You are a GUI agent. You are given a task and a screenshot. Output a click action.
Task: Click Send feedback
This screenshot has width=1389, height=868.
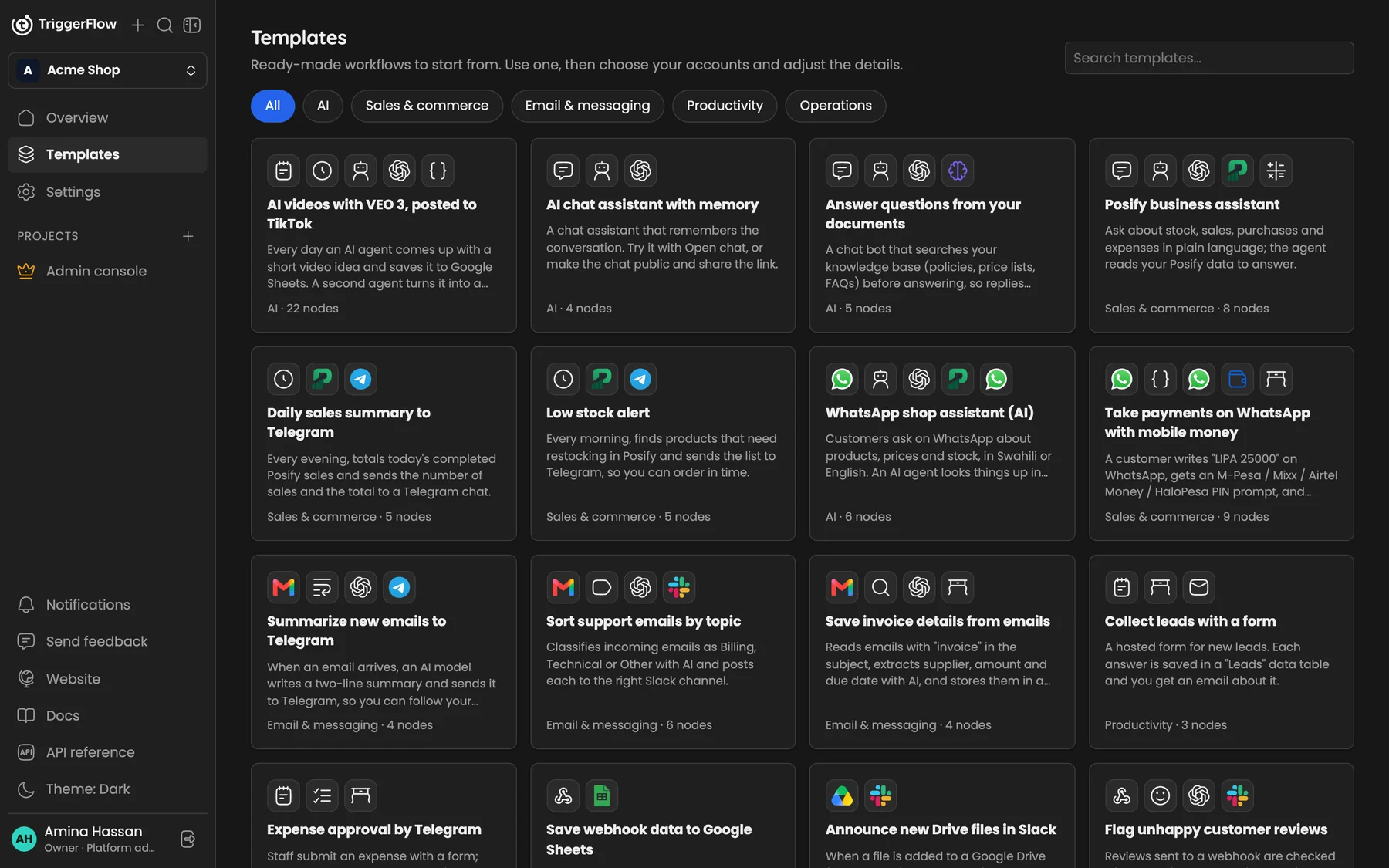[107, 642]
